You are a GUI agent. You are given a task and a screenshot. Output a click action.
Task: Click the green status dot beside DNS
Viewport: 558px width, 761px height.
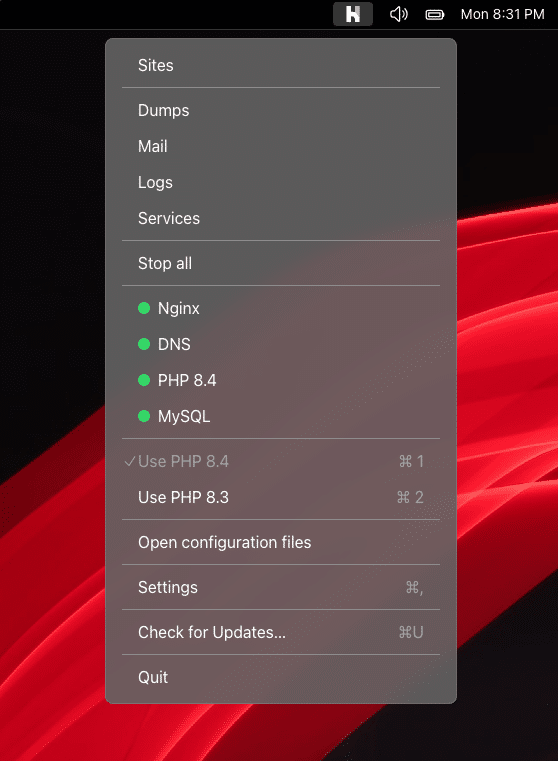pos(144,344)
